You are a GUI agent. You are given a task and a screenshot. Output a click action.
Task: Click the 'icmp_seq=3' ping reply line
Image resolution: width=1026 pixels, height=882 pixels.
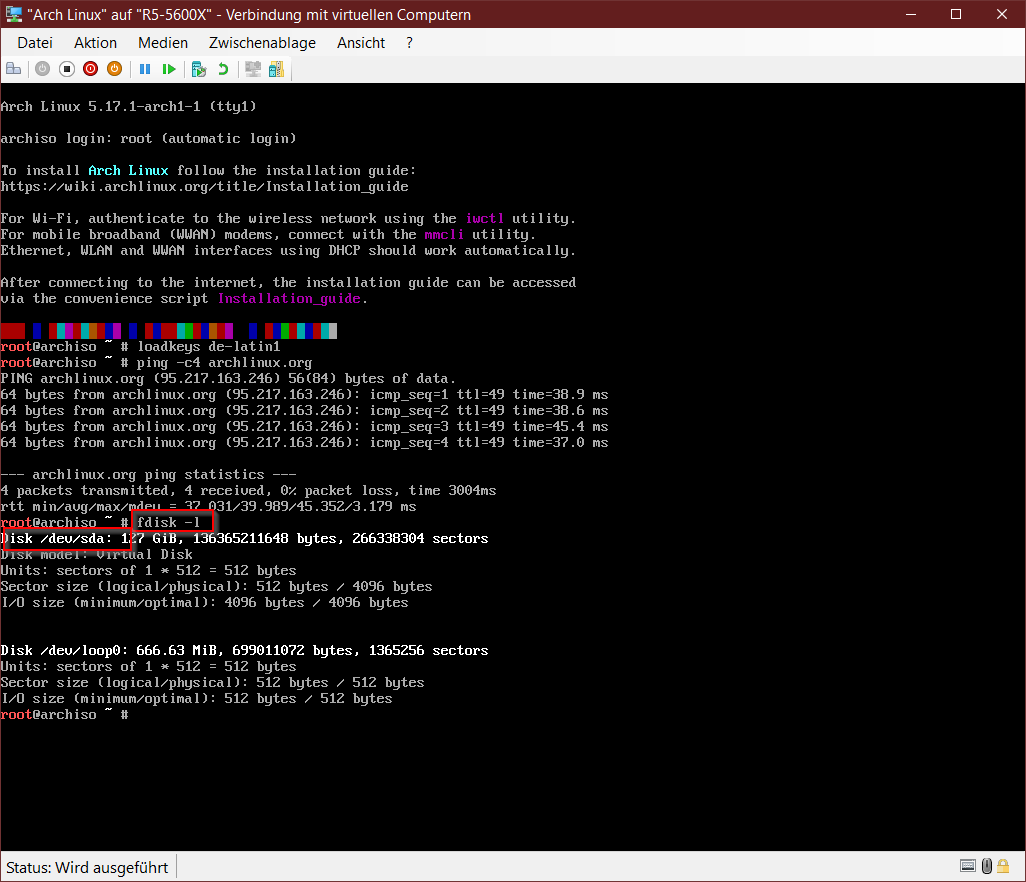(304, 427)
